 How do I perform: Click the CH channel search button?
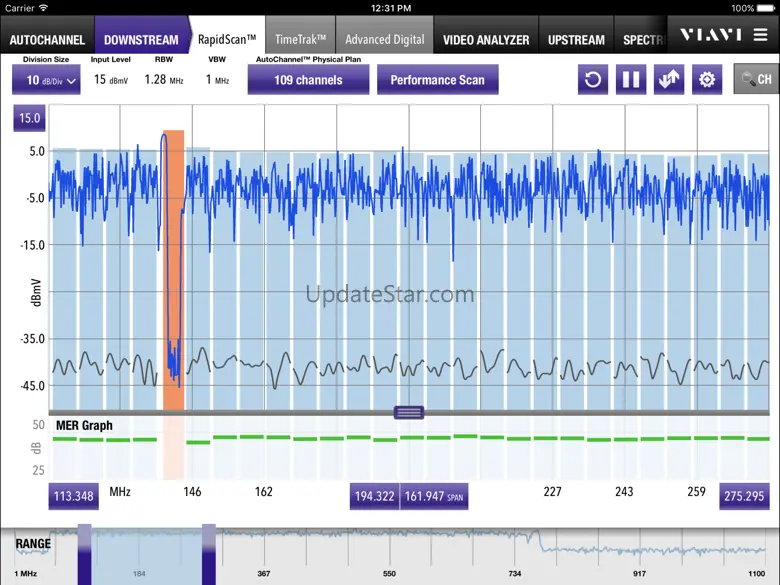[x=755, y=80]
